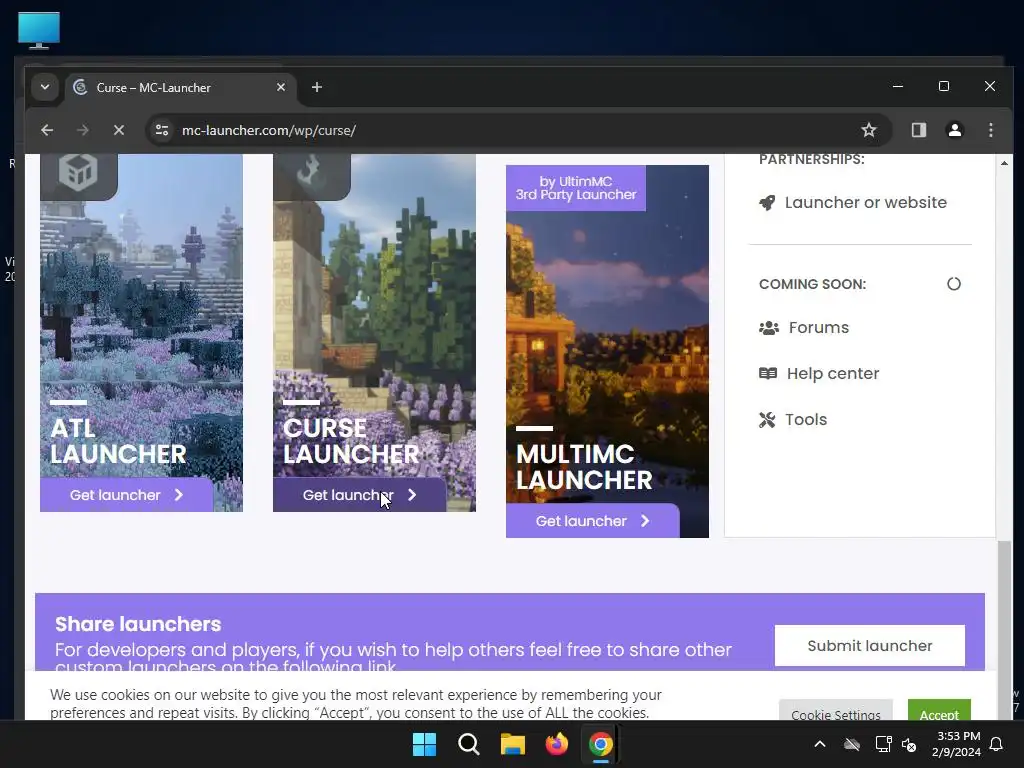The width and height of the screenshot is (1024, 768).
Task: Get launcher for Curse Launcher
Action: [359, 495]
